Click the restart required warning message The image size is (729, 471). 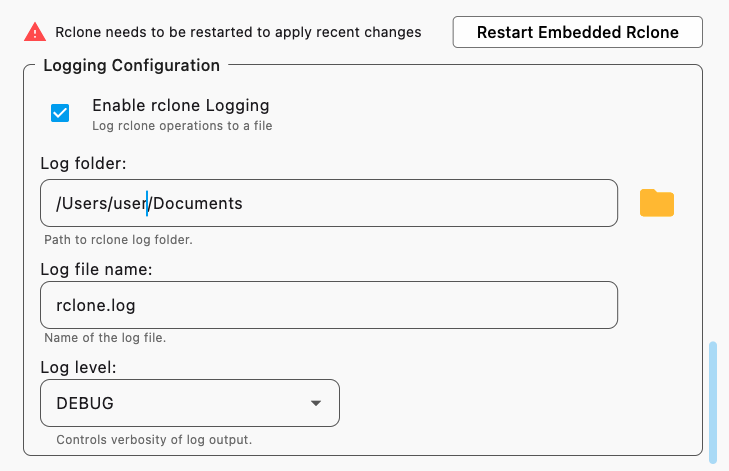pyautogui.click(x=237, y=32)
